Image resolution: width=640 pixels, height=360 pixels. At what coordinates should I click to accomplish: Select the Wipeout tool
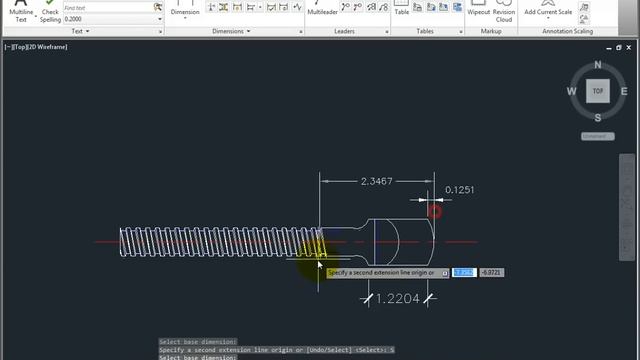[x=478, y=8]
